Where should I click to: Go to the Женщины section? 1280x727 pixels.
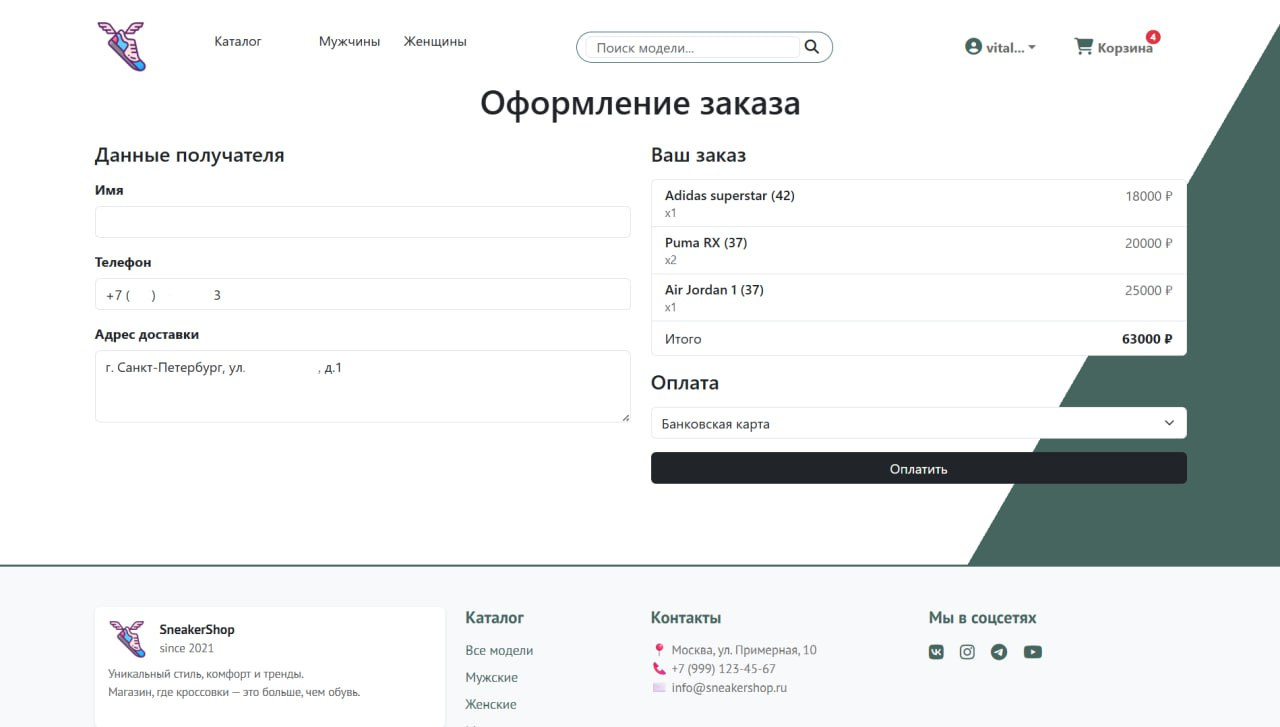(435, 41)
